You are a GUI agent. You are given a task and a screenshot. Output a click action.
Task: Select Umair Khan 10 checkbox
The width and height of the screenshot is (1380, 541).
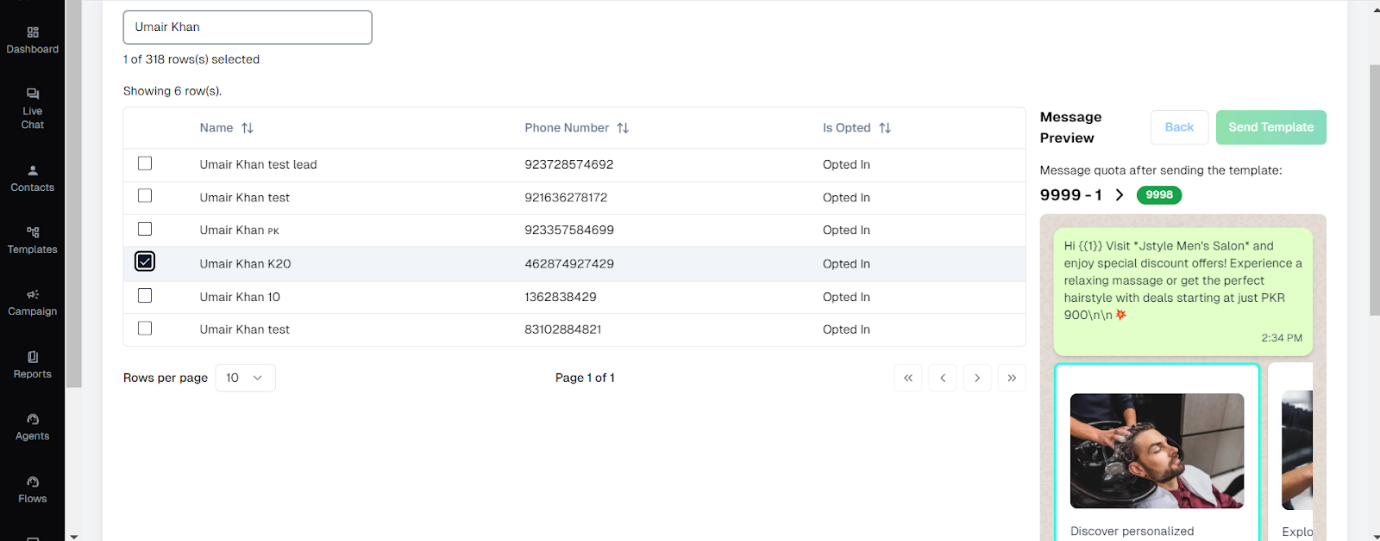pos(145,296)
